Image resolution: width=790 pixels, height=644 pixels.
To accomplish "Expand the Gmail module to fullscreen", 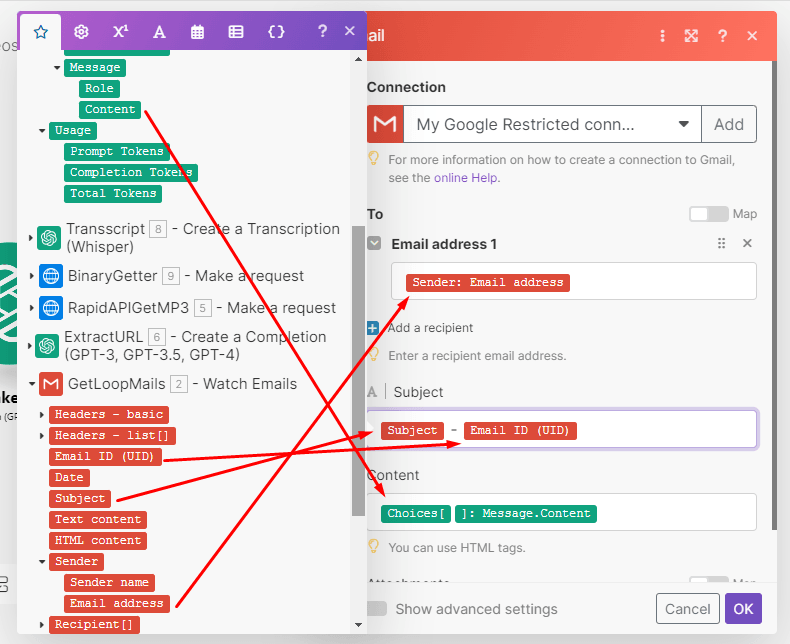I will (x=691, y=36).
